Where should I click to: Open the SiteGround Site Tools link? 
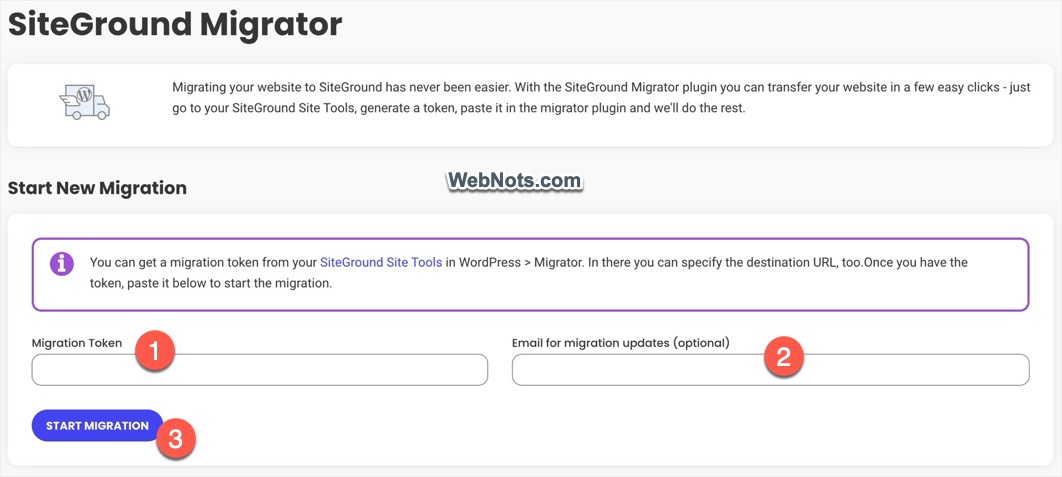tap(381, 263)
